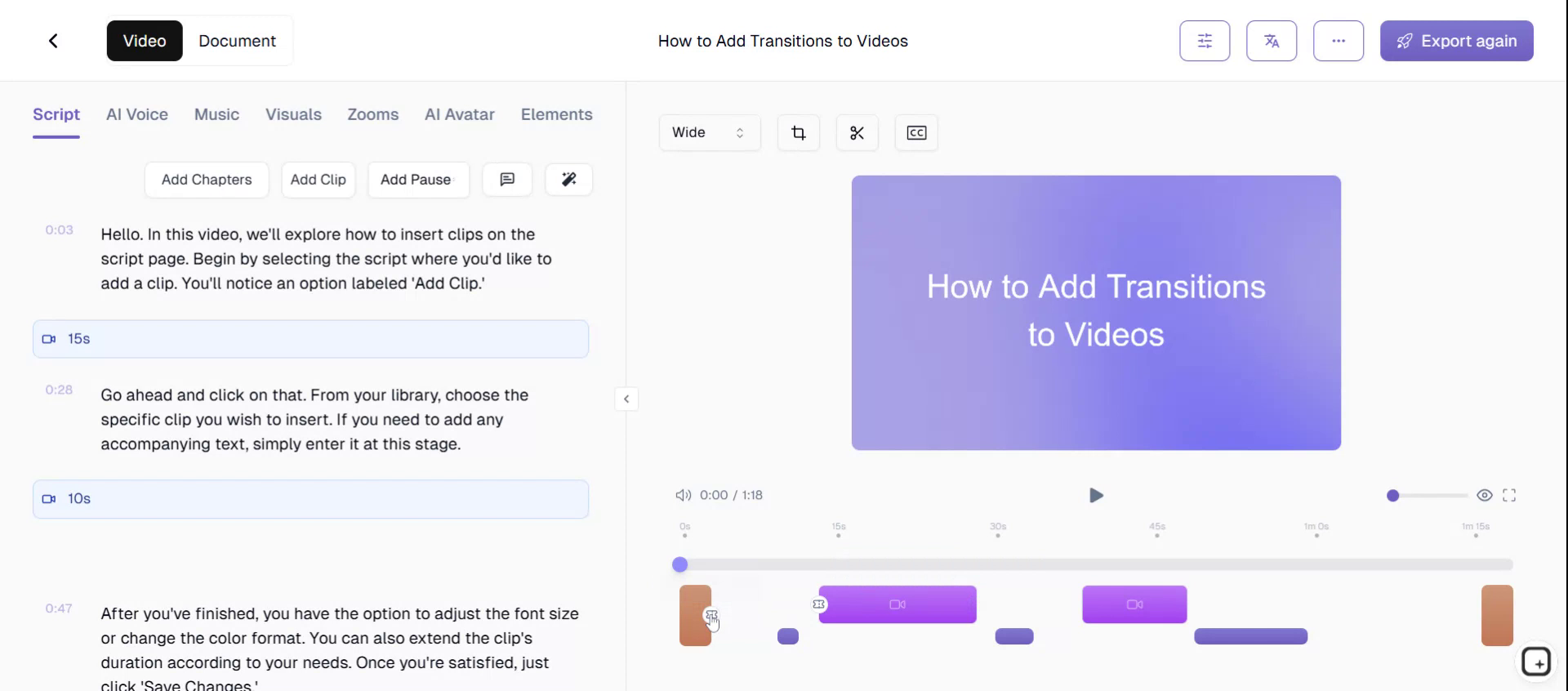Screen dimensions: 1568x691
Task: Click the paragraph starting 'After you've finished'
Action: tap(340, 649)
